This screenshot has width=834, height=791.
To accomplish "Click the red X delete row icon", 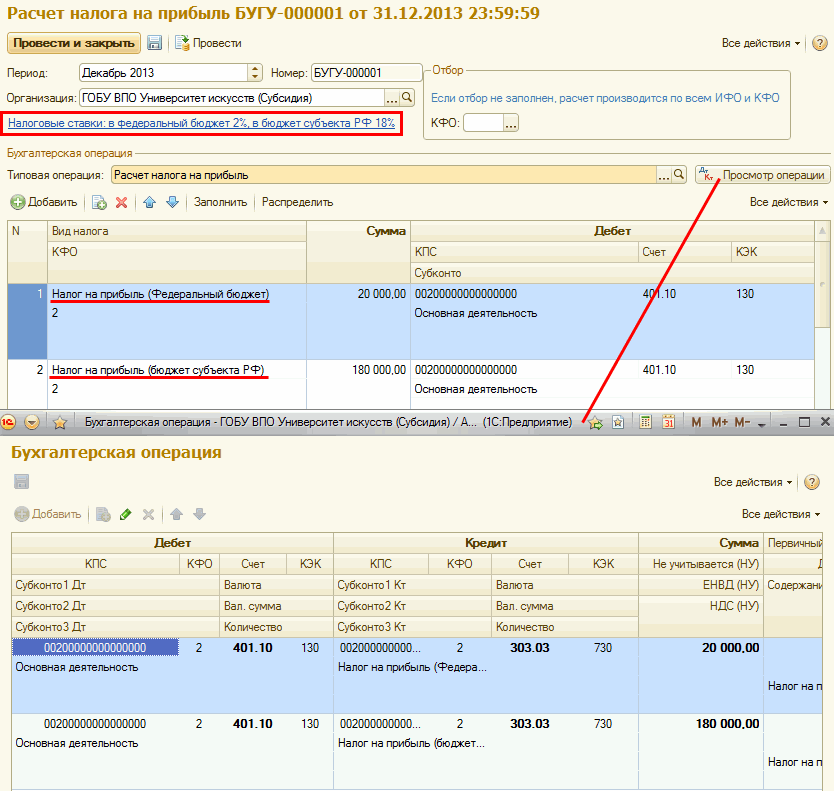I will point(122,202).
